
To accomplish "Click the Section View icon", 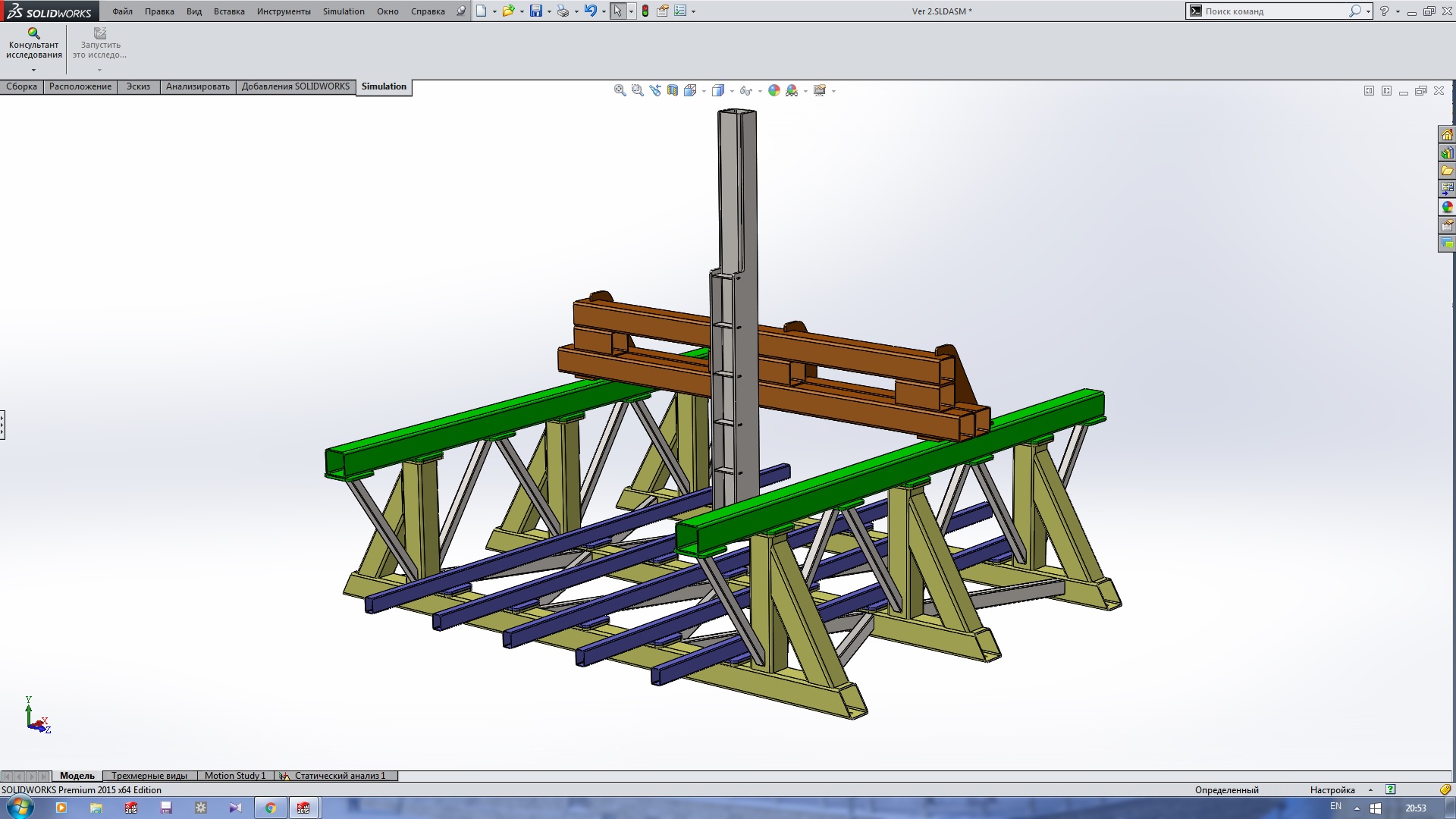I will [673, 90].
